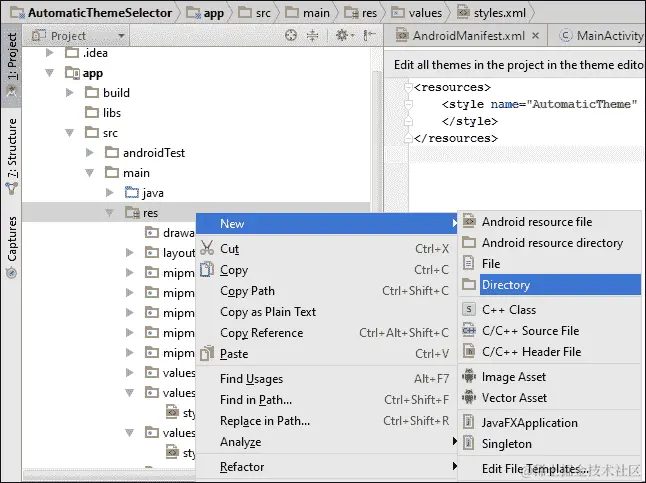Open the Project view dropdown
Viewport: 646px width, 483px height.
point(78,35)
